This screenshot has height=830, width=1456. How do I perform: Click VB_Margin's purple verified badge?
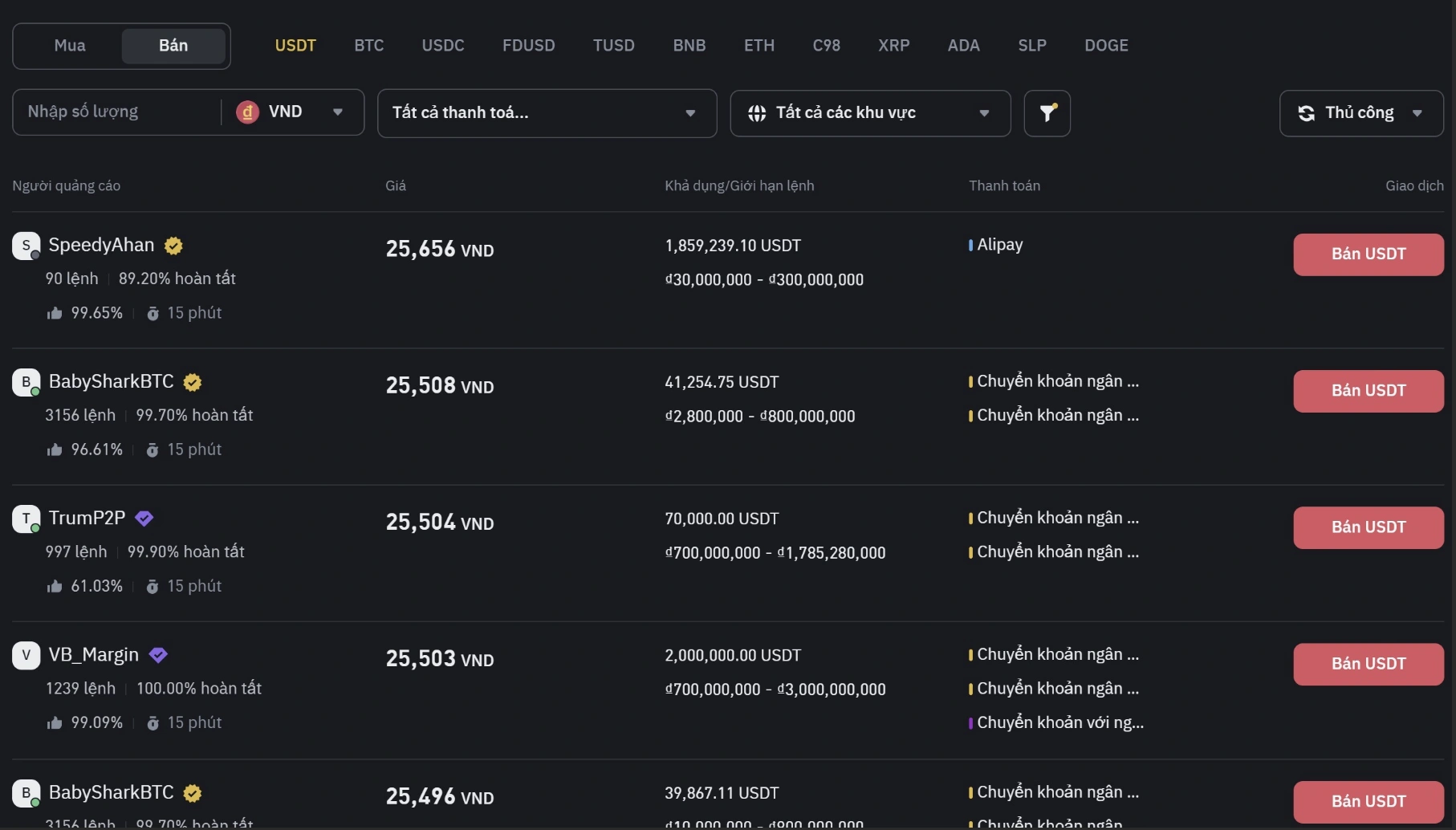(x=158, y=655)
